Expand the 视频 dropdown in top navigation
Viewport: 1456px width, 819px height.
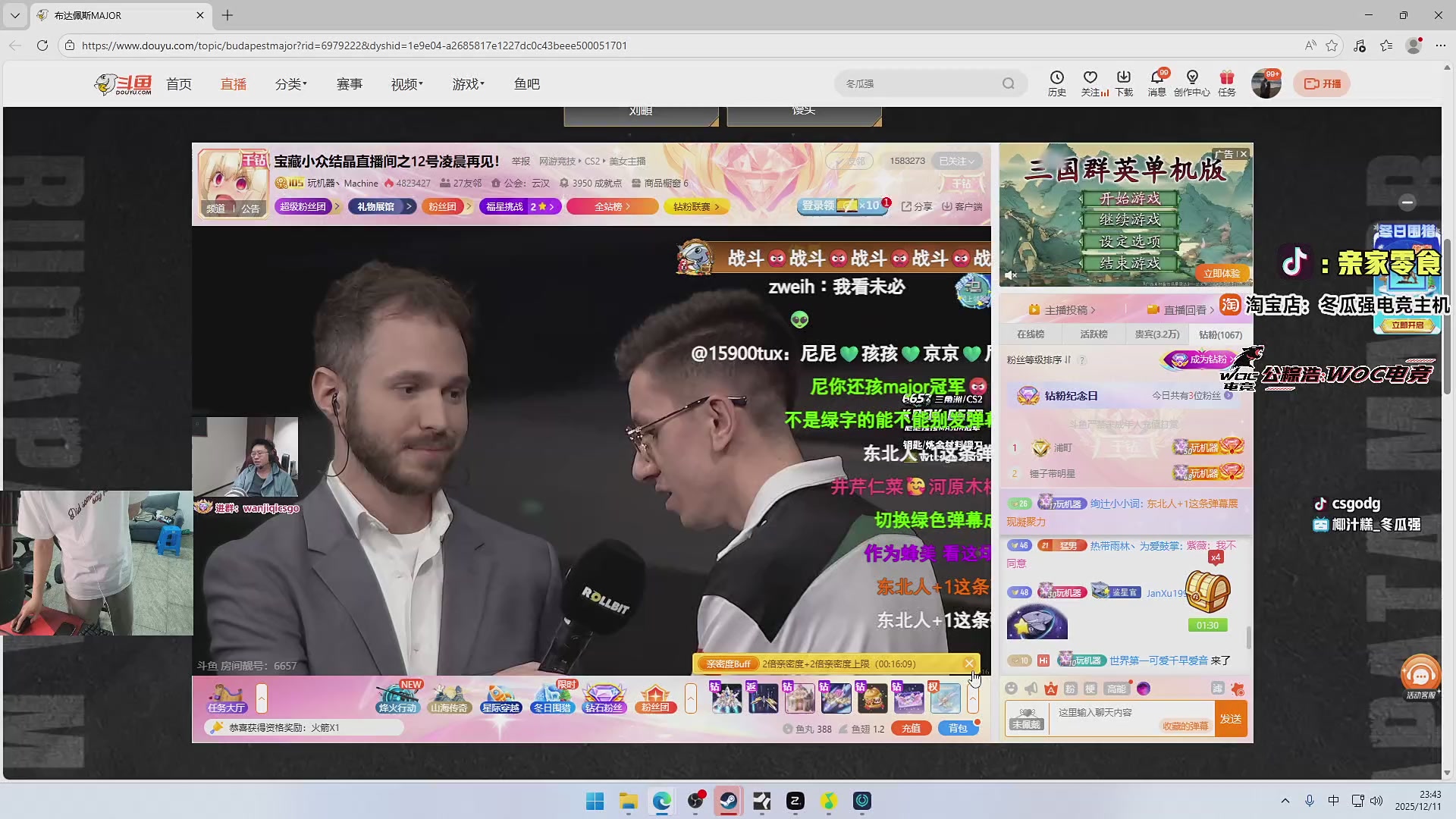click(406, 83)
